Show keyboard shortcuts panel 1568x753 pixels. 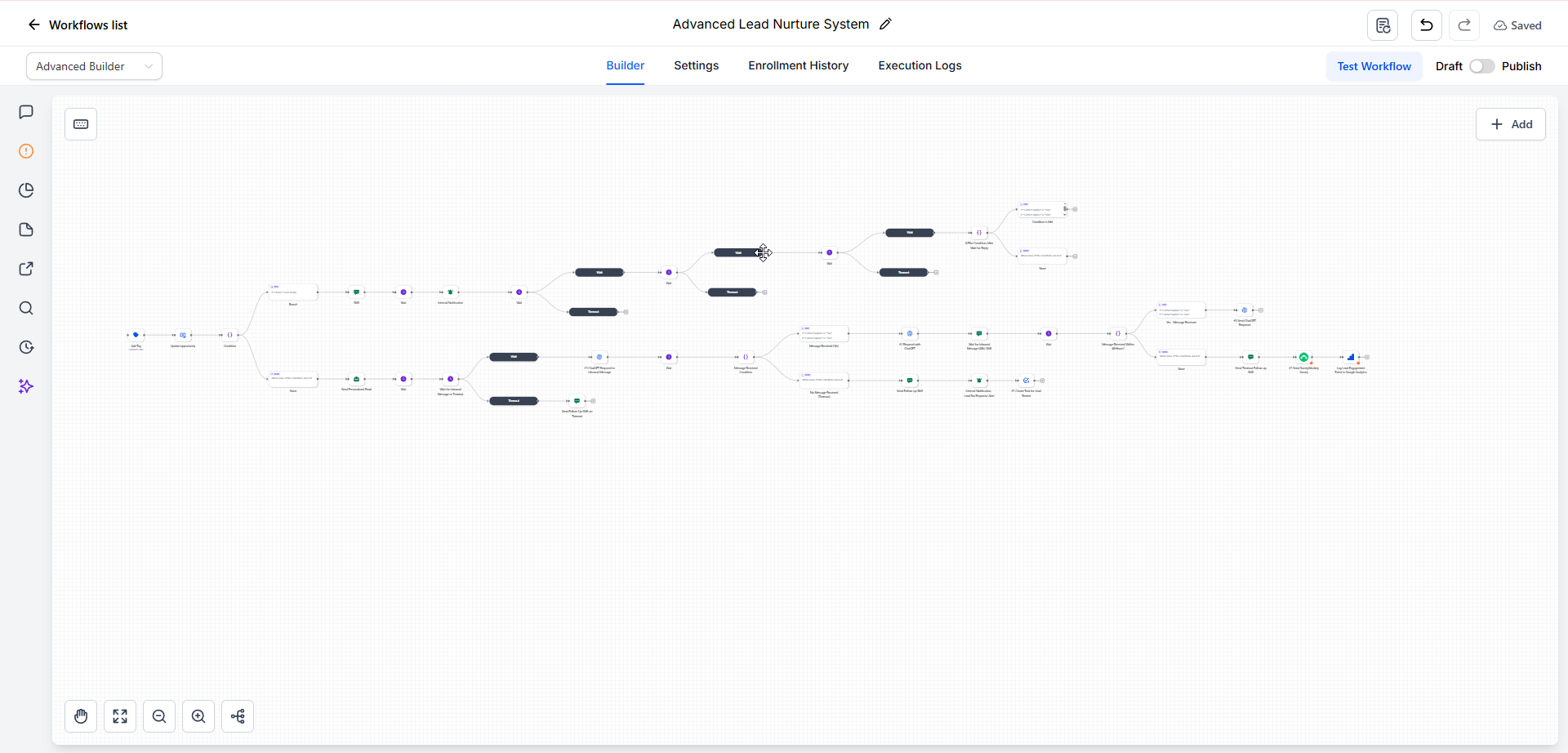coord(81,124)
